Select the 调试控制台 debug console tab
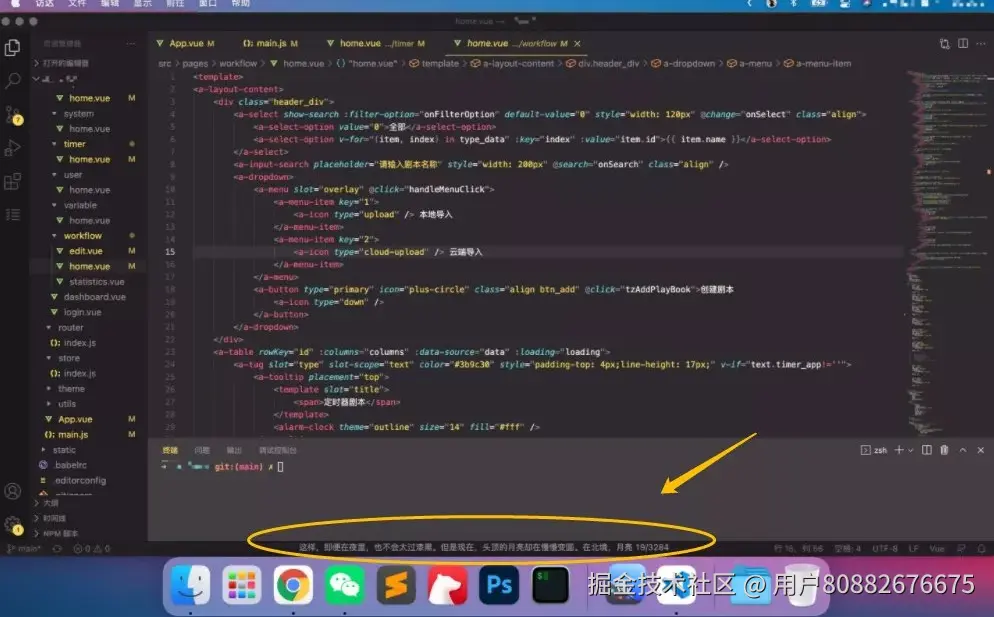The height and width of the screenshot is (617, 994). click(x=278, y=450)
